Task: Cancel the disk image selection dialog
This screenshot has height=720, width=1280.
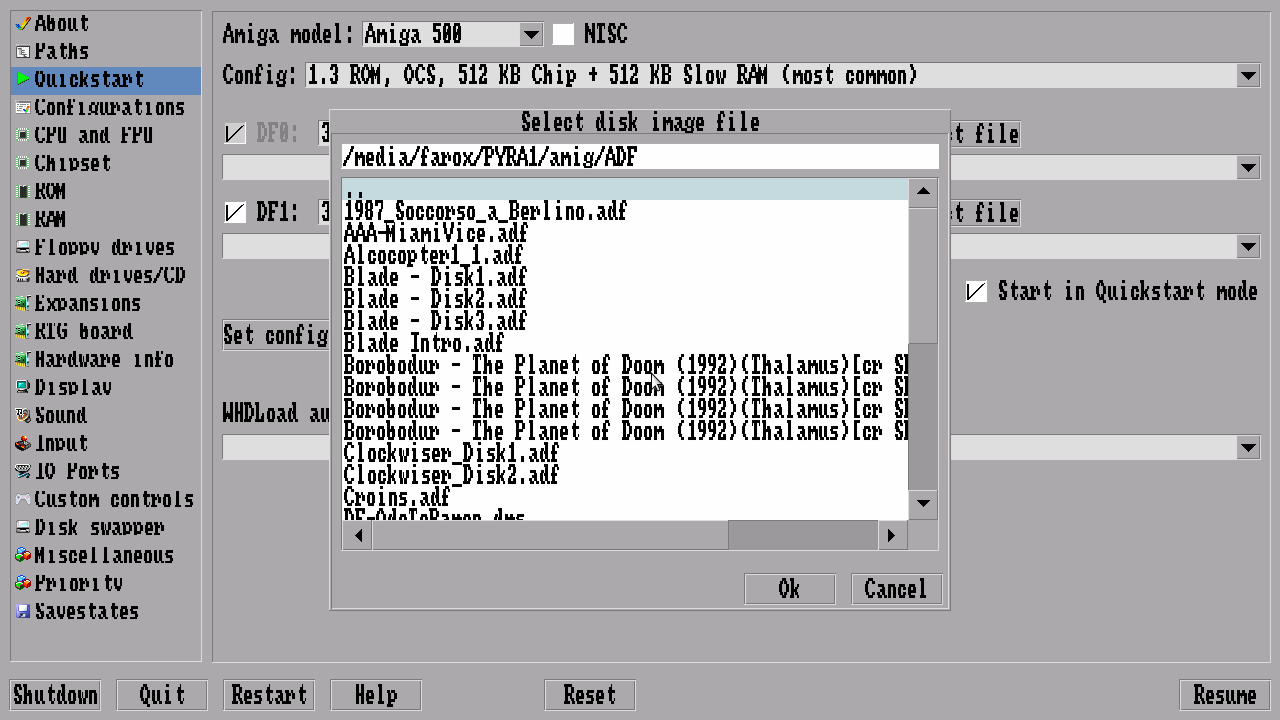Action: pos(895,589)
